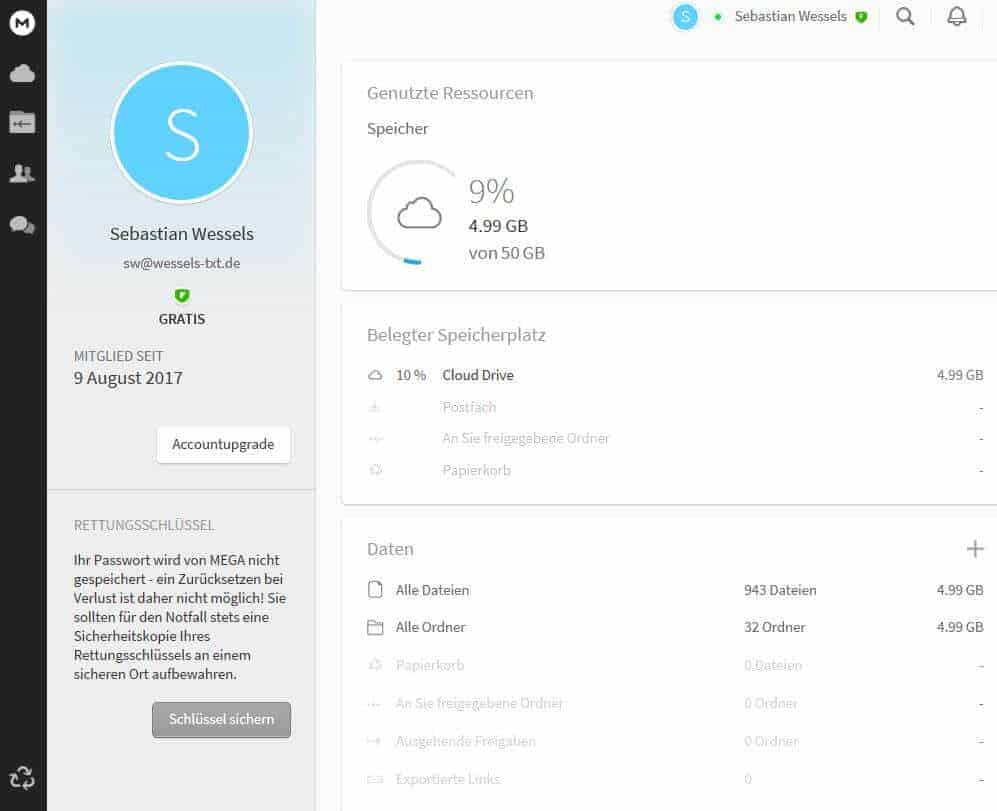Click the Alle Ordner folder icon

click(375, 627)
